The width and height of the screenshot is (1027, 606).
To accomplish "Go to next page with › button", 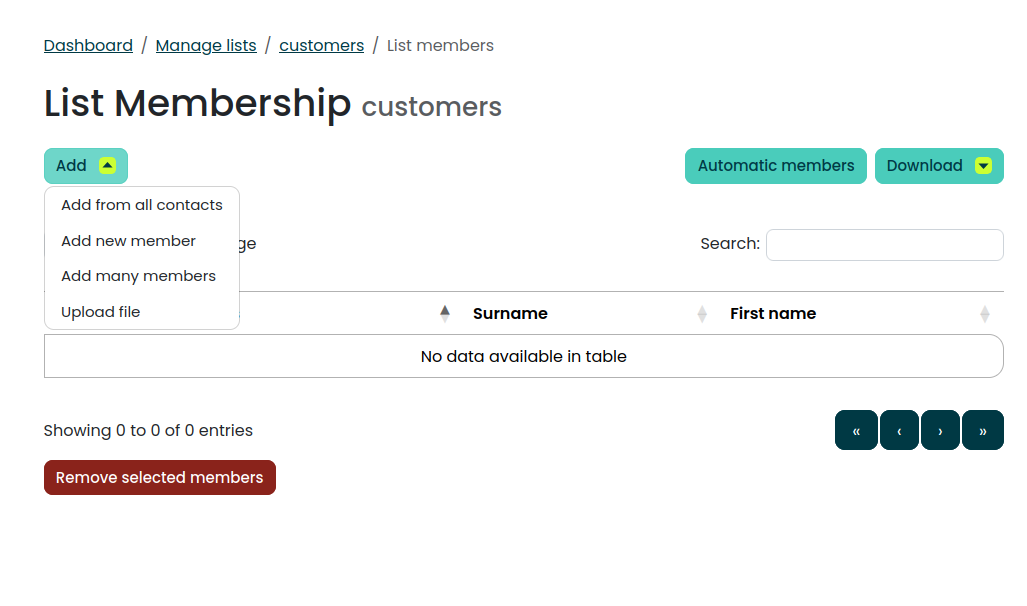I will [x=940, y=431].
